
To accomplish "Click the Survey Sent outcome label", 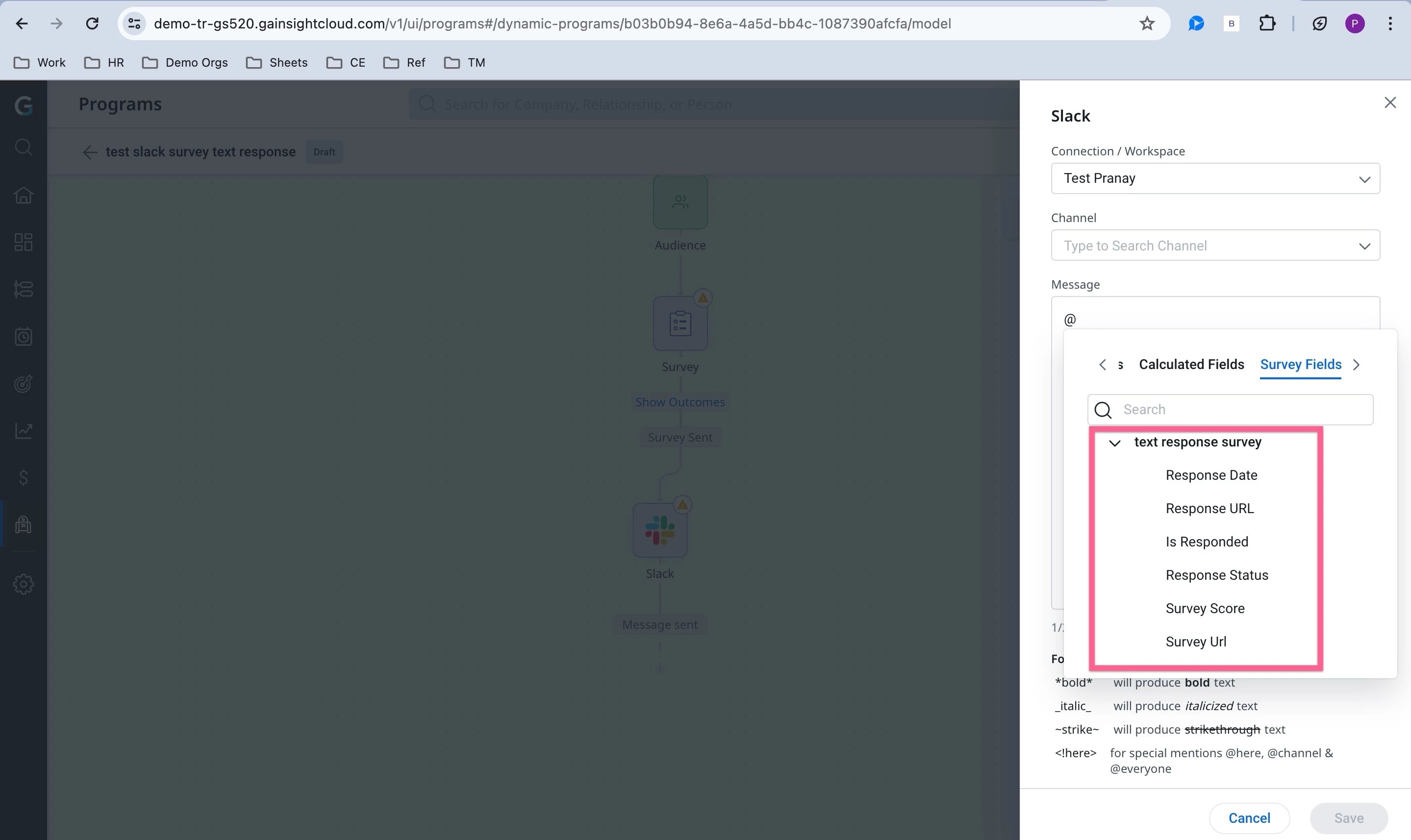I will 680,437.
